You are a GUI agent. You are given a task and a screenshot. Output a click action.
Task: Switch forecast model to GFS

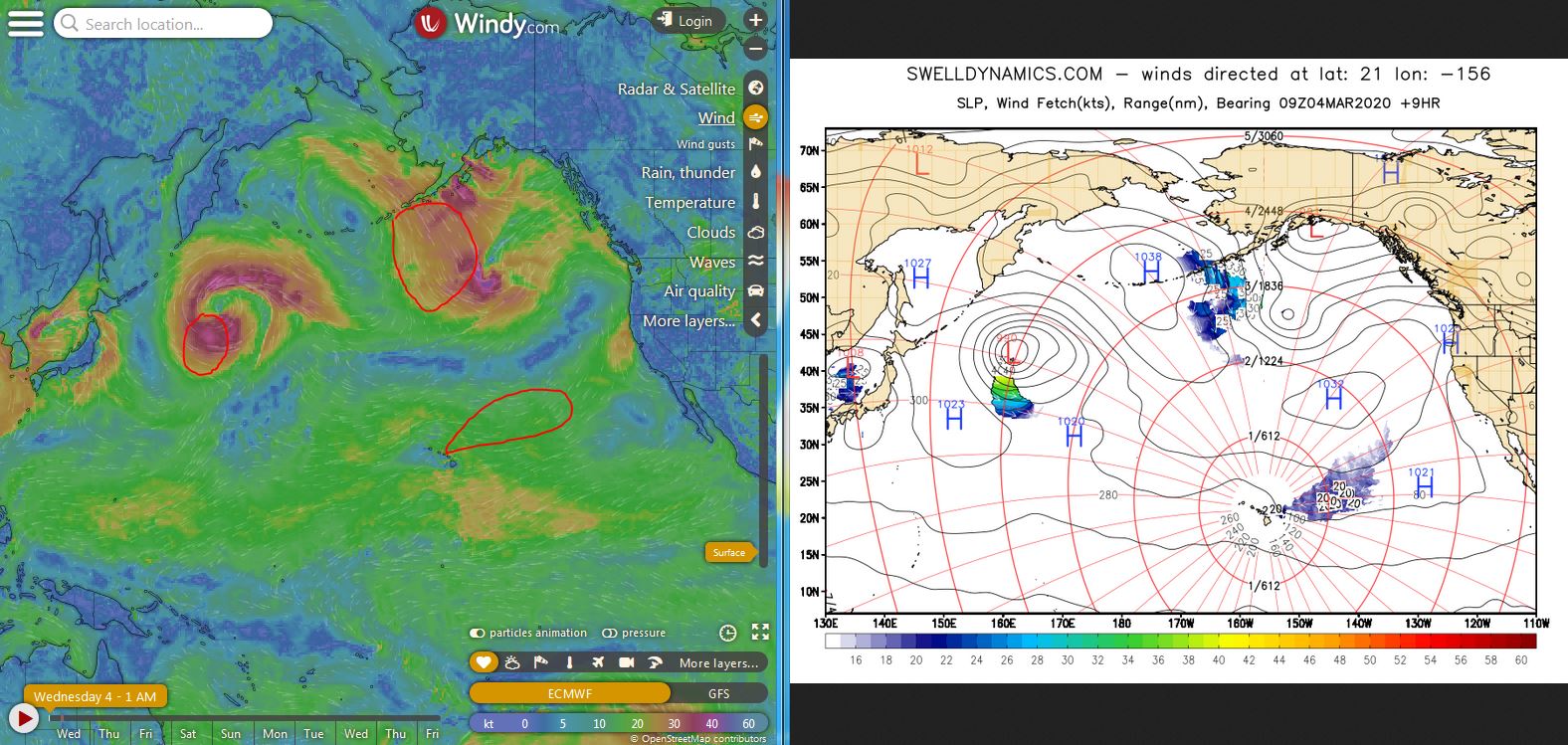pyautogui.click(x=719, y=693)
